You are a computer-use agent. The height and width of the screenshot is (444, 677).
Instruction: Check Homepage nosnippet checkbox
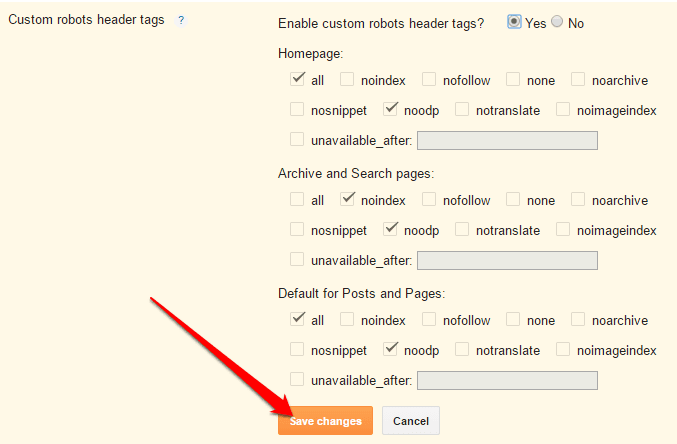click(x=297, y=109)
